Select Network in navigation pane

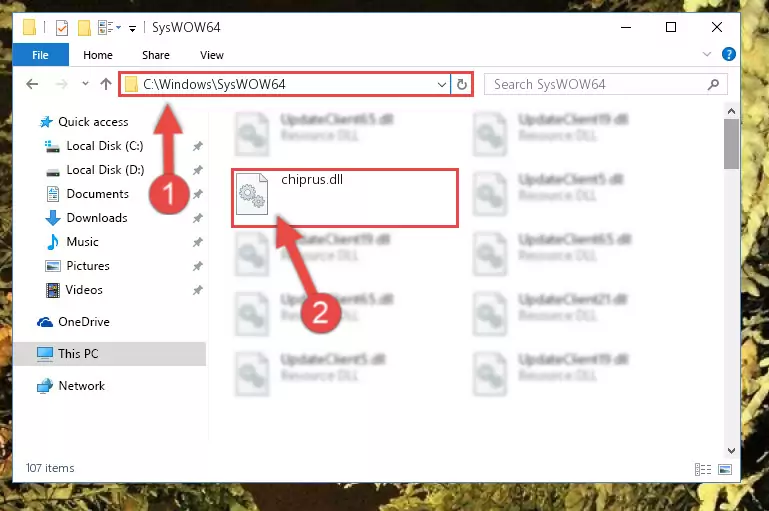tap(81, 386)
